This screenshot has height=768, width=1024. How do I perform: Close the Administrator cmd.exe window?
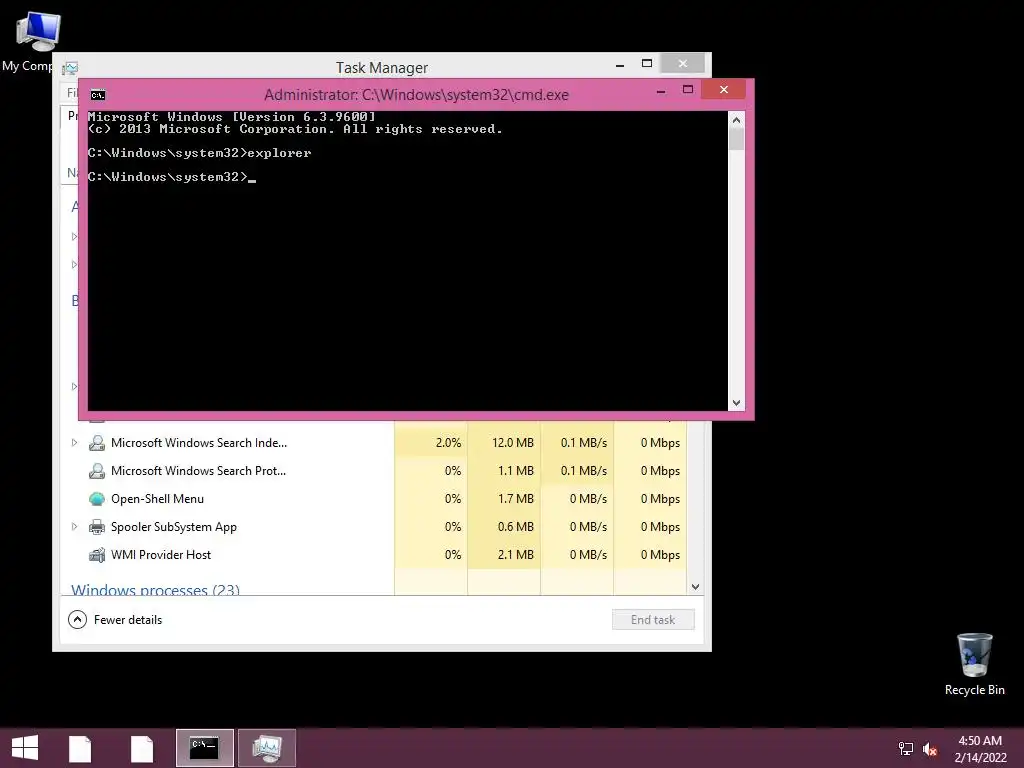[724, 90]
